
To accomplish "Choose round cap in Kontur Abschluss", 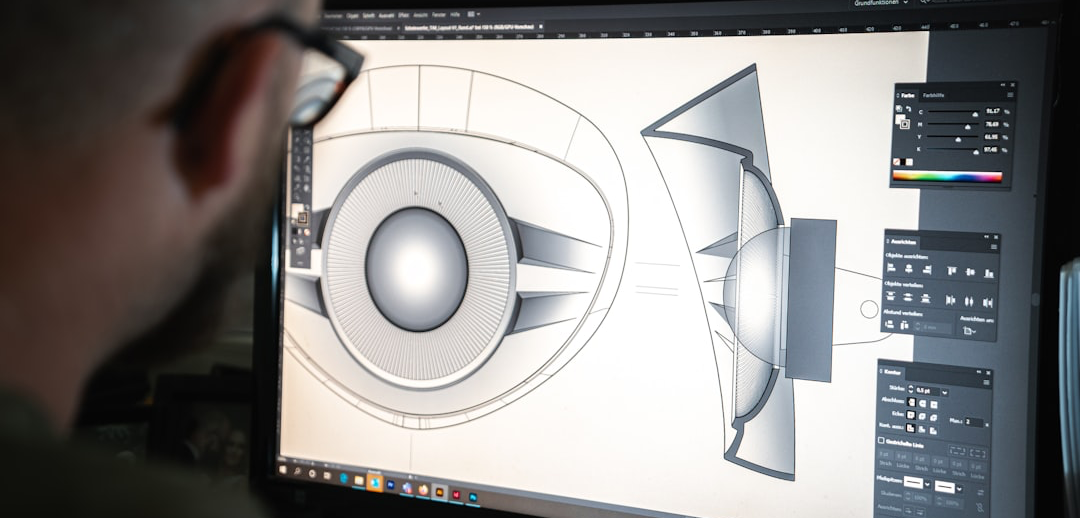I will (922, 403).
